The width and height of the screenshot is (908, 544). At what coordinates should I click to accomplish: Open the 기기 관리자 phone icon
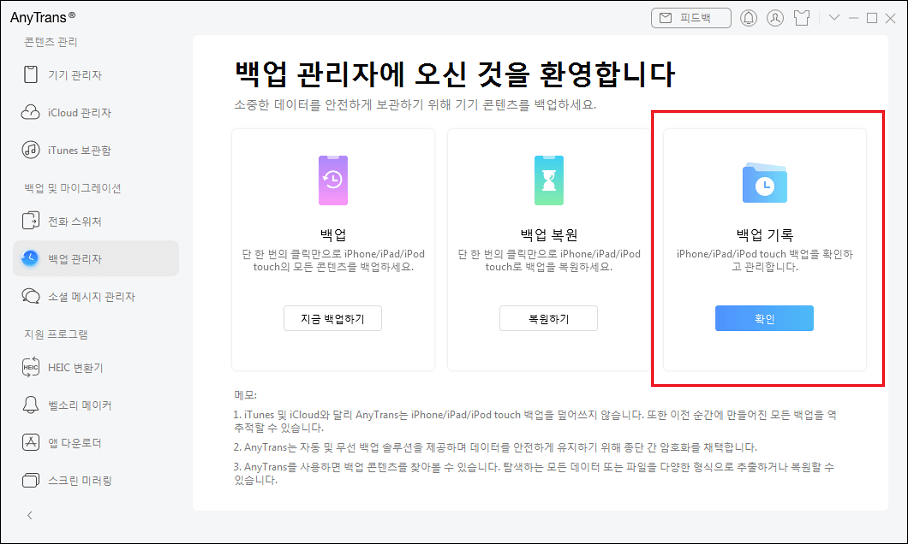[x=31, y=75]
